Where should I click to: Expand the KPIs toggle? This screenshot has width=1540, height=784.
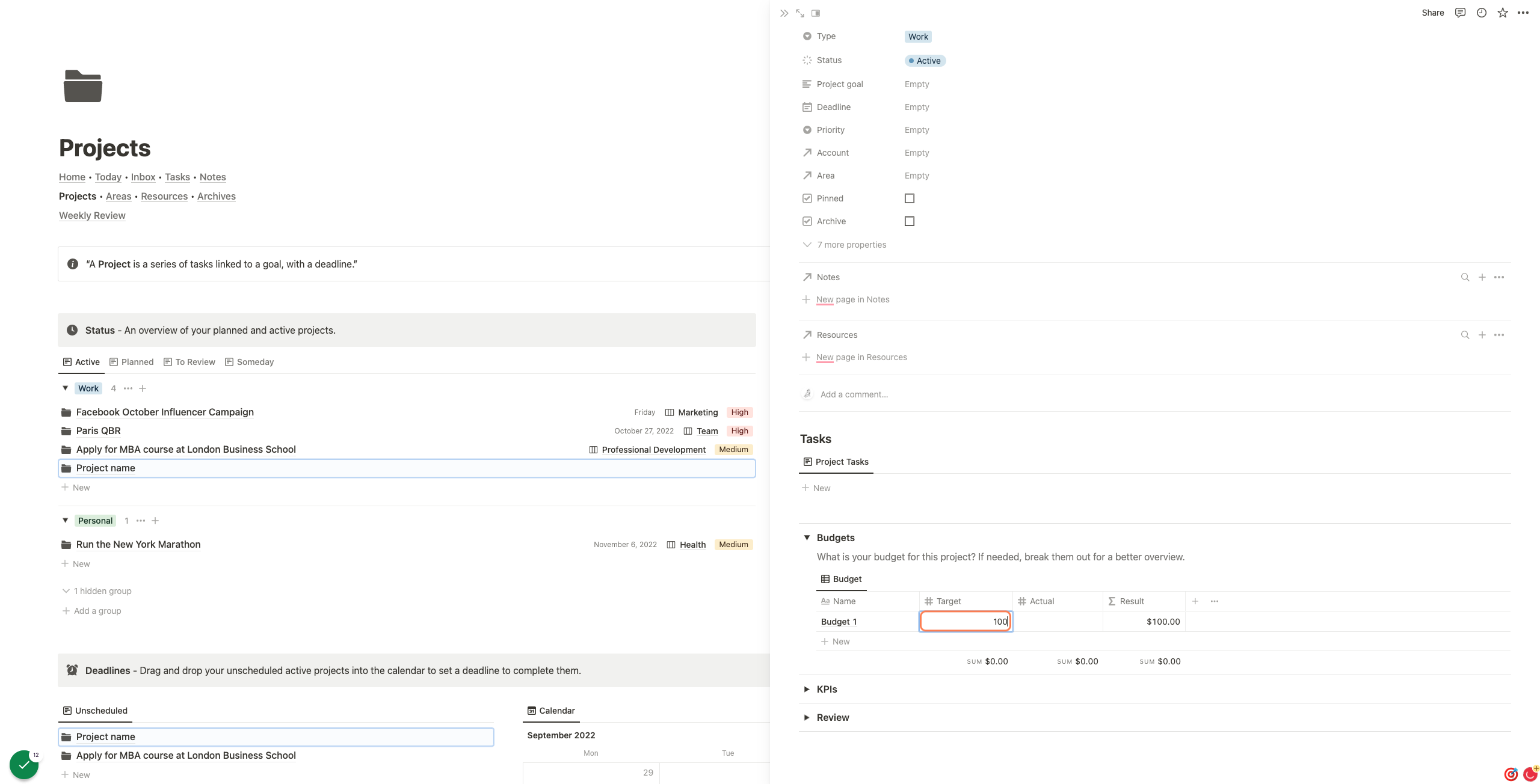807,689
